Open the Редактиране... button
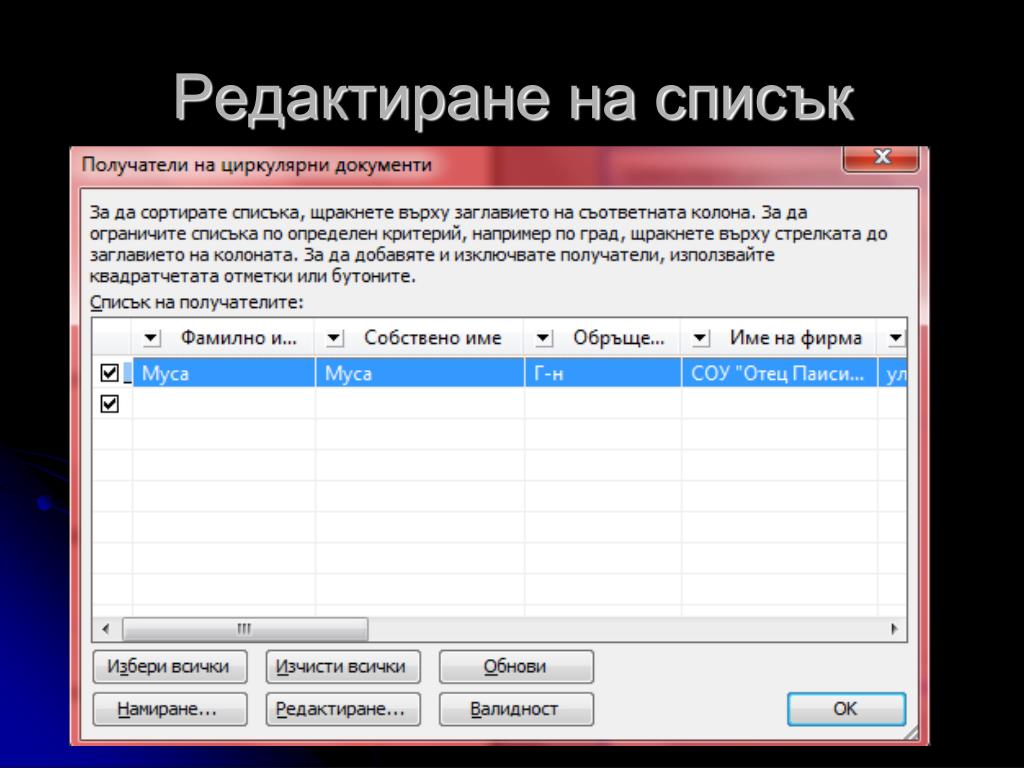This screenshot has width=1024, height=768. pos(343,709)
